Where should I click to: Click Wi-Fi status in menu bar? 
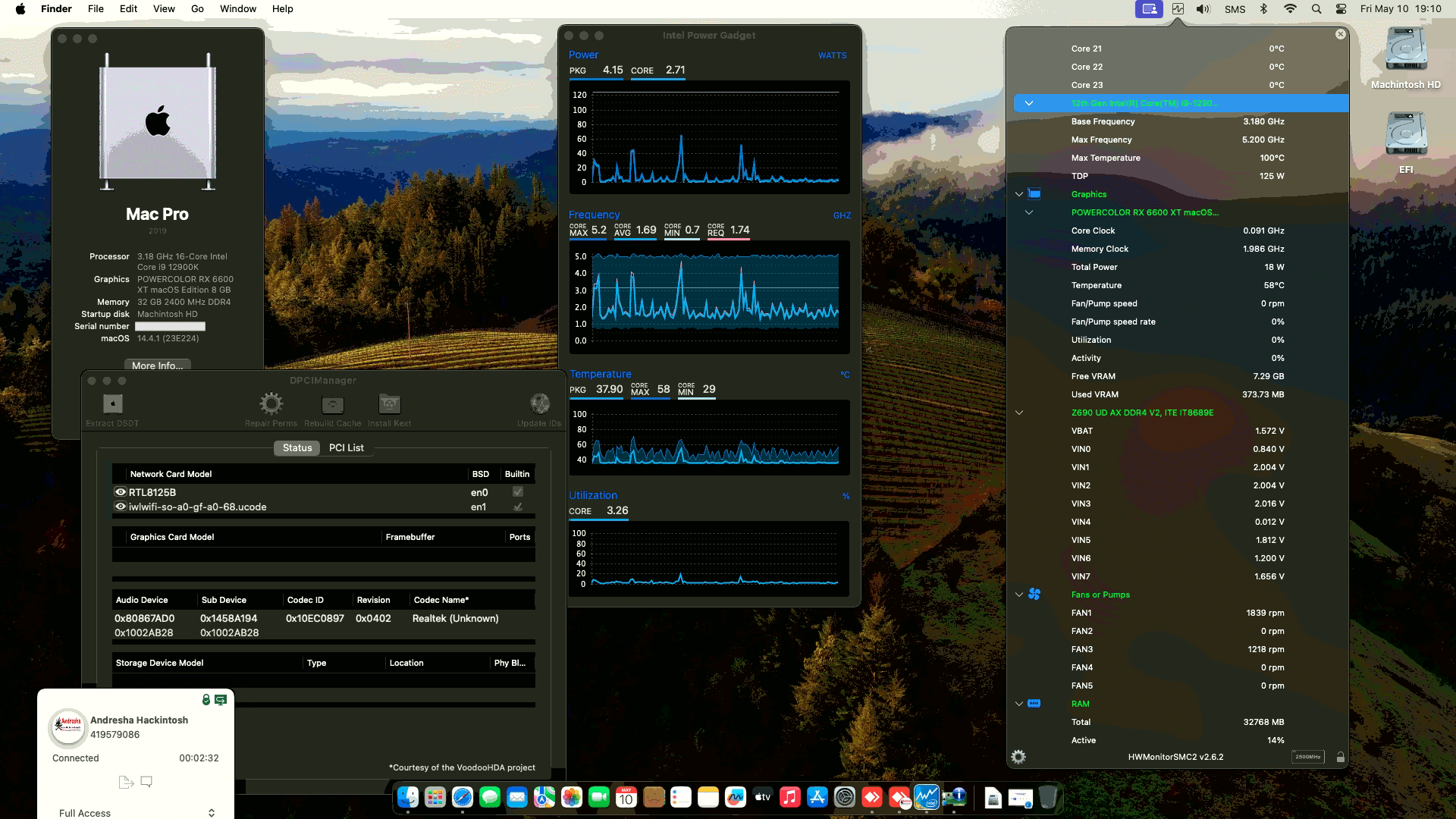pos(1290,9)
